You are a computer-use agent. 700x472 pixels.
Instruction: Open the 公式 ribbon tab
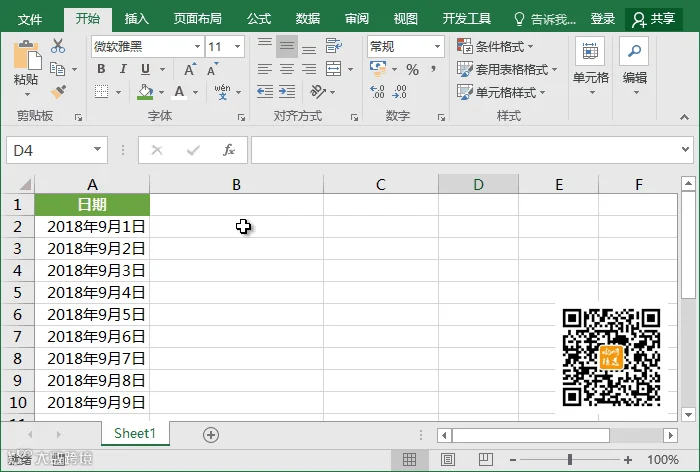coord(259,19)
